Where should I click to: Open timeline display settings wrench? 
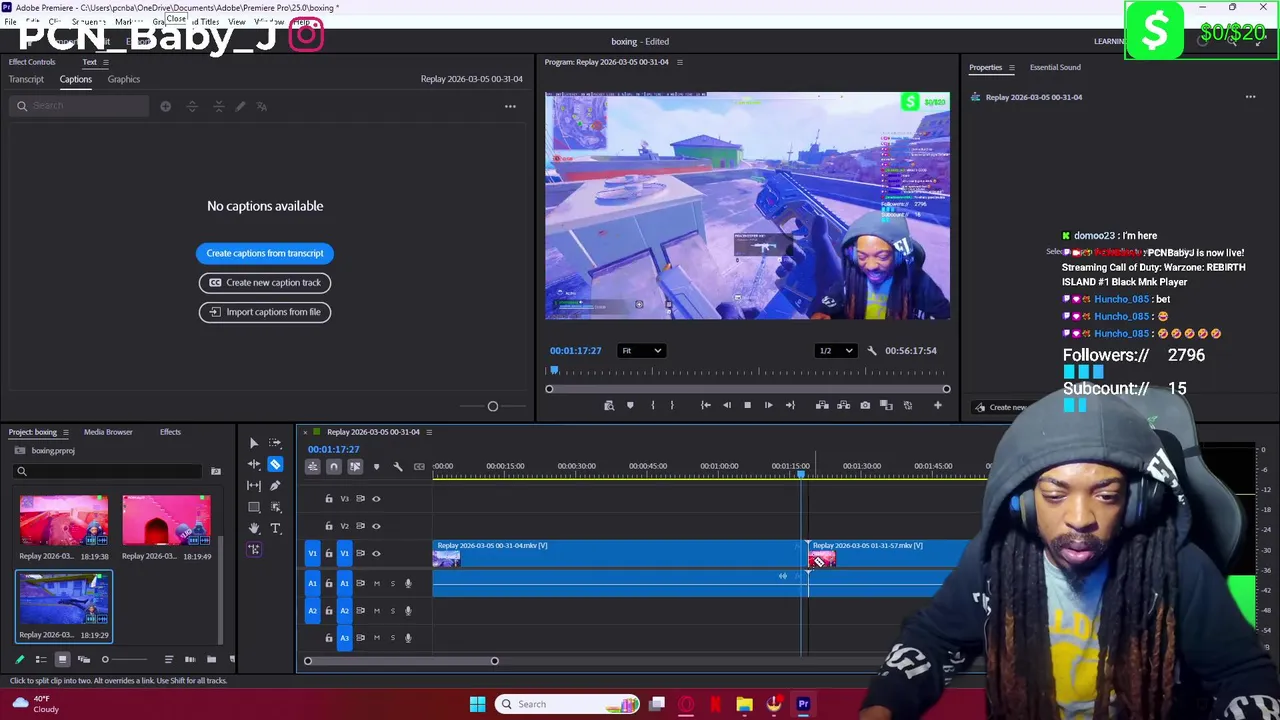pos(398,466)
